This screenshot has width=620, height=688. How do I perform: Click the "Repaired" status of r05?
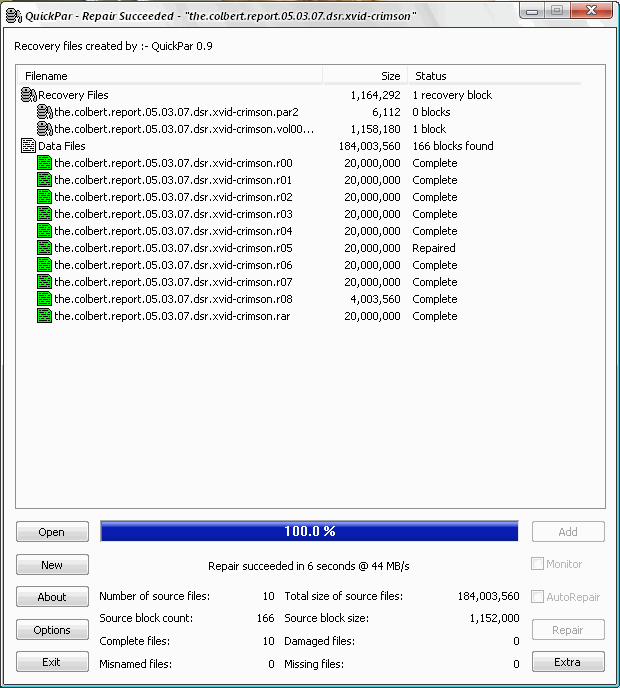click(x=434, y=248)
